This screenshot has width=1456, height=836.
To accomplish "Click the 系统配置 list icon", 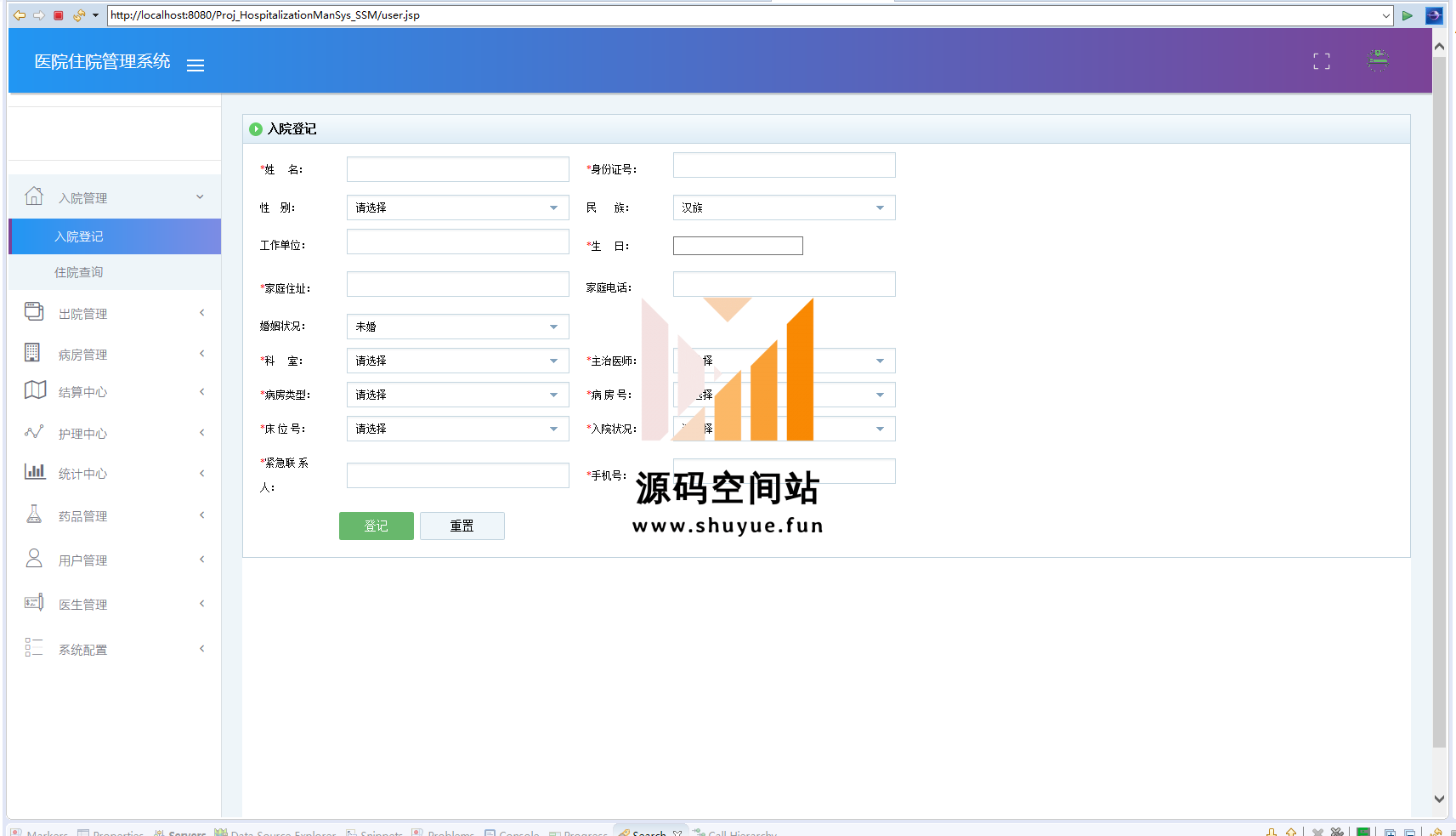I will point(34,648).
